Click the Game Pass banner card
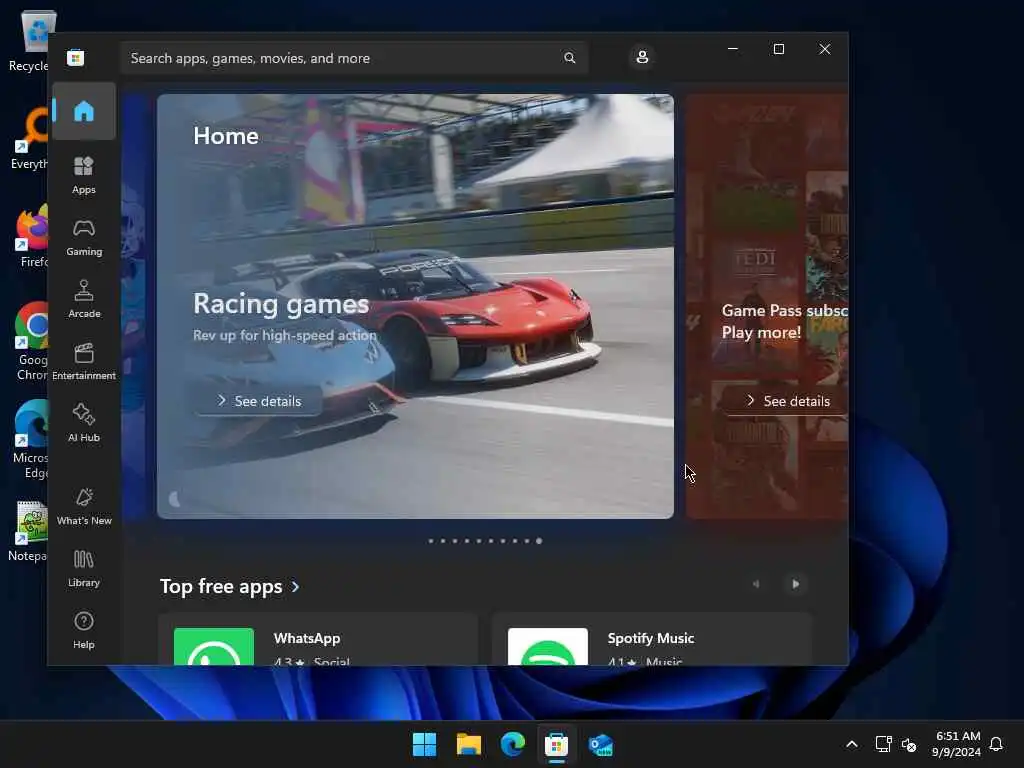This screenshot has width=1024, height=768. click(x=767, y=306)
